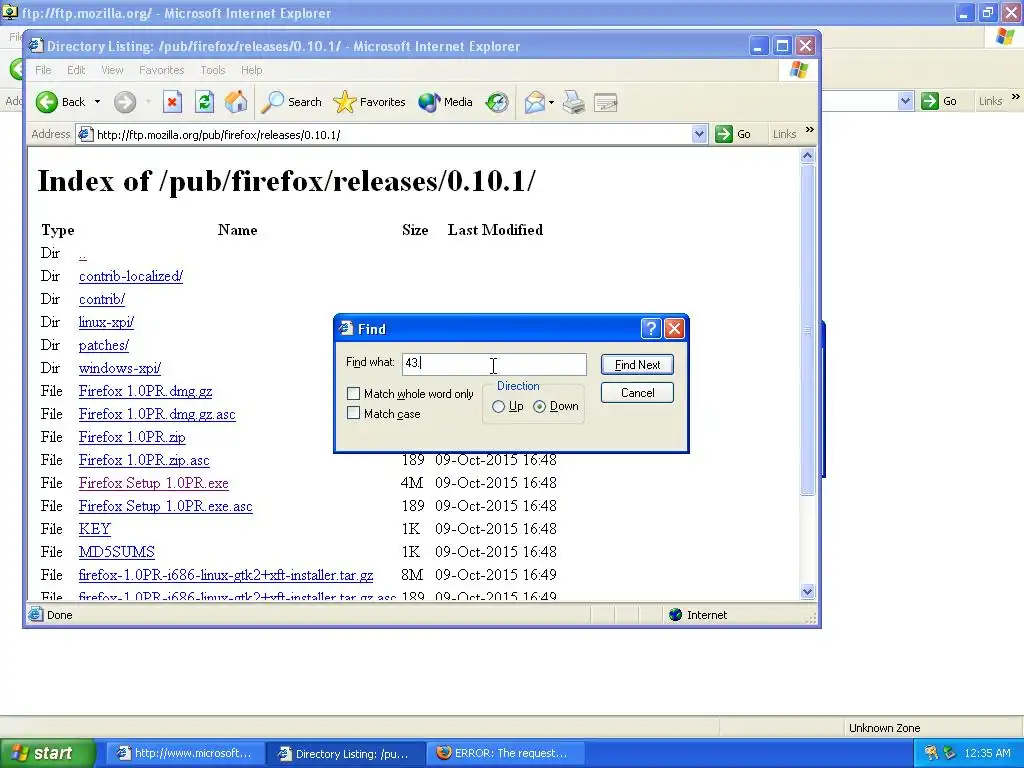Open Firefox Setup 1.0PR.exe.asc link

coord(165,506)
